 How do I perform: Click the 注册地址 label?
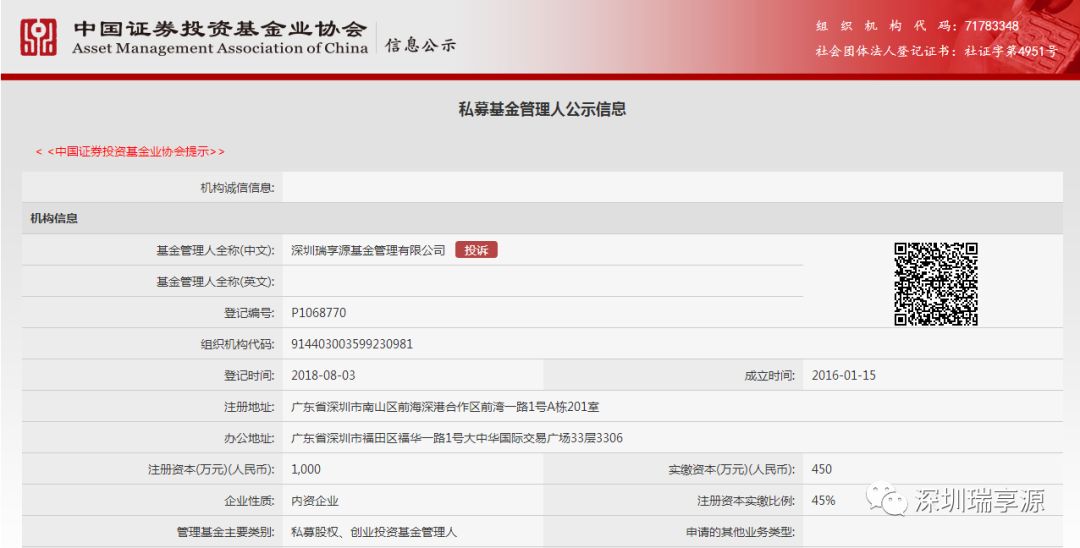pyautogui.click(x=249, y=407)
